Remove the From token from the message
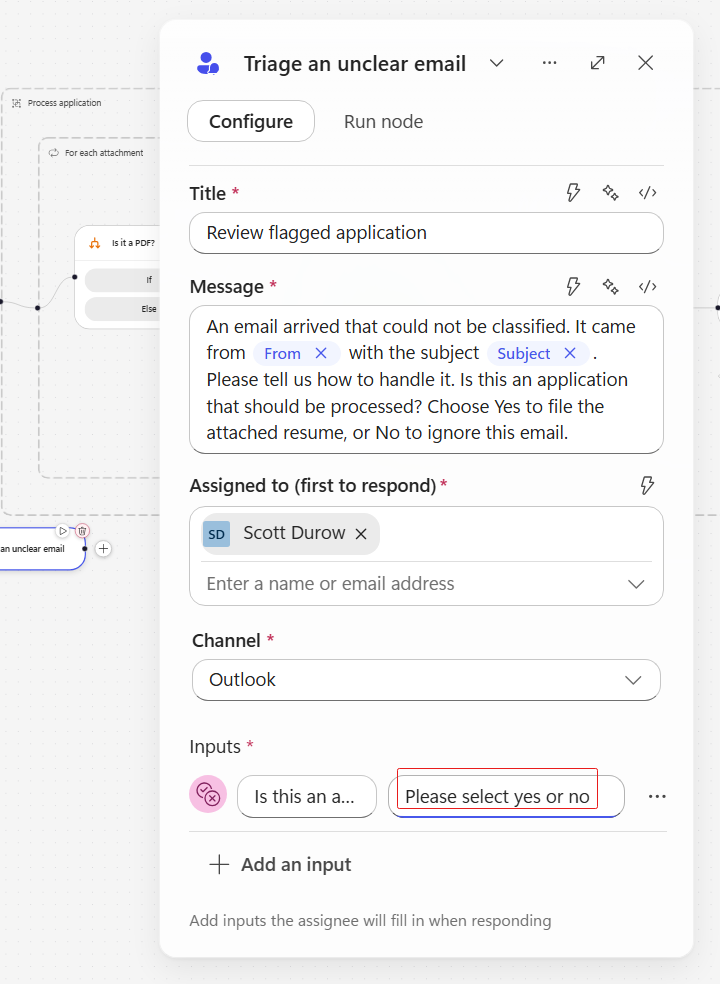720x984 pixels. point(321,353)
